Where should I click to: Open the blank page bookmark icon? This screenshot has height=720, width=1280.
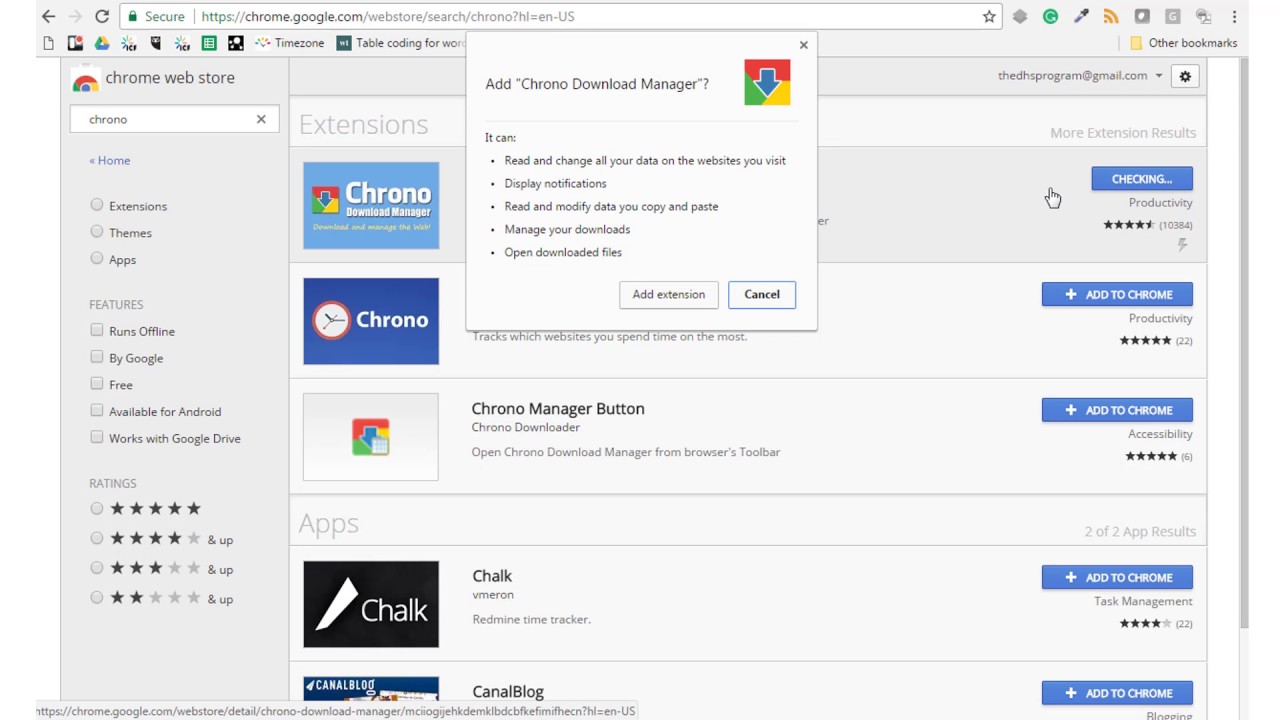(x=49, y=43)
